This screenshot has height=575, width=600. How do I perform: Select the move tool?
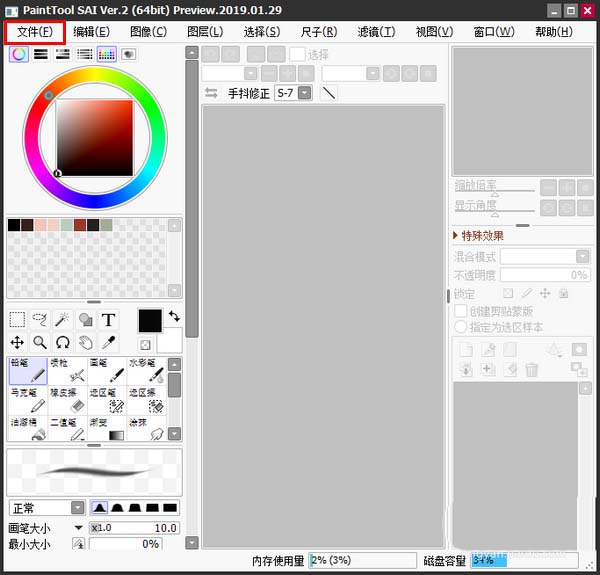coord(17,342)
